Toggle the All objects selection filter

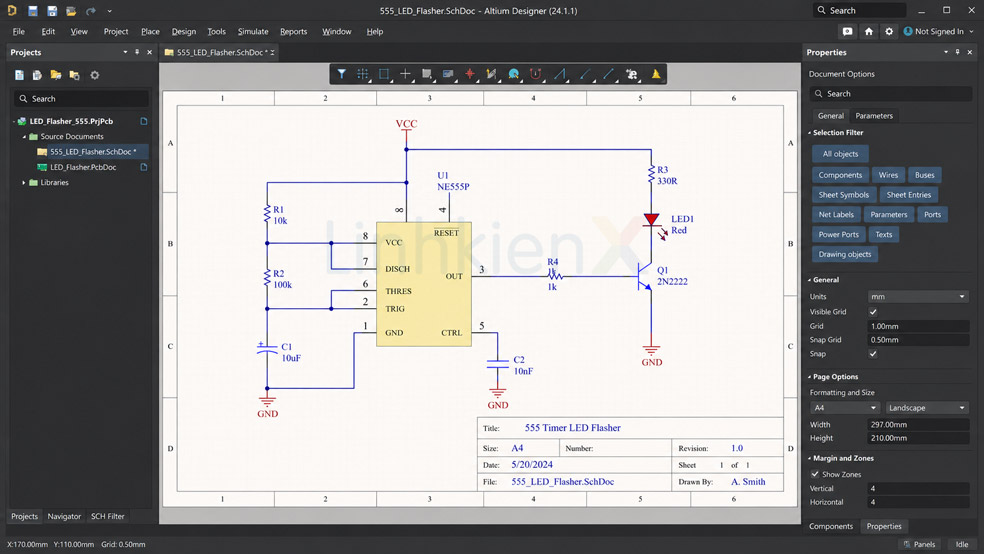[x=840, y=154]
